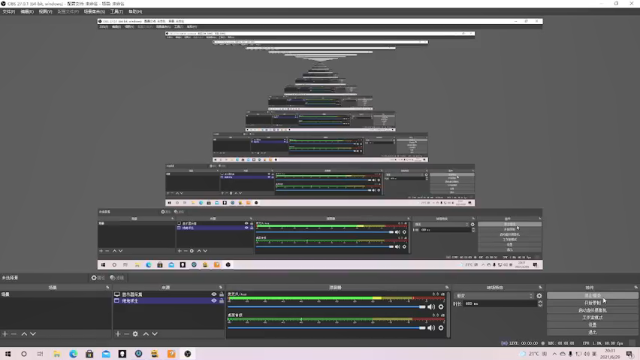
Task: Lock the display capture source
Action: coord(222,294)
